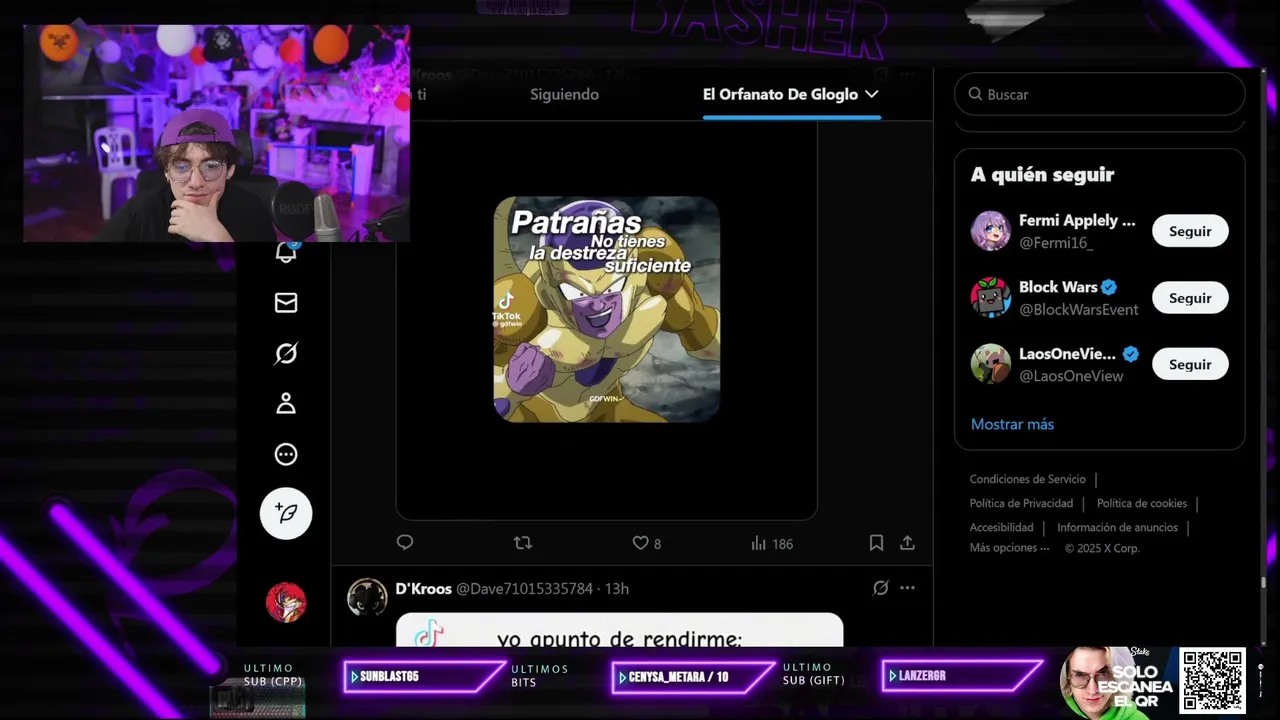This screenshot has height=720, width=1280.
Task: Open more options circle icon in sidebar
Action: (x=286, y=454)
